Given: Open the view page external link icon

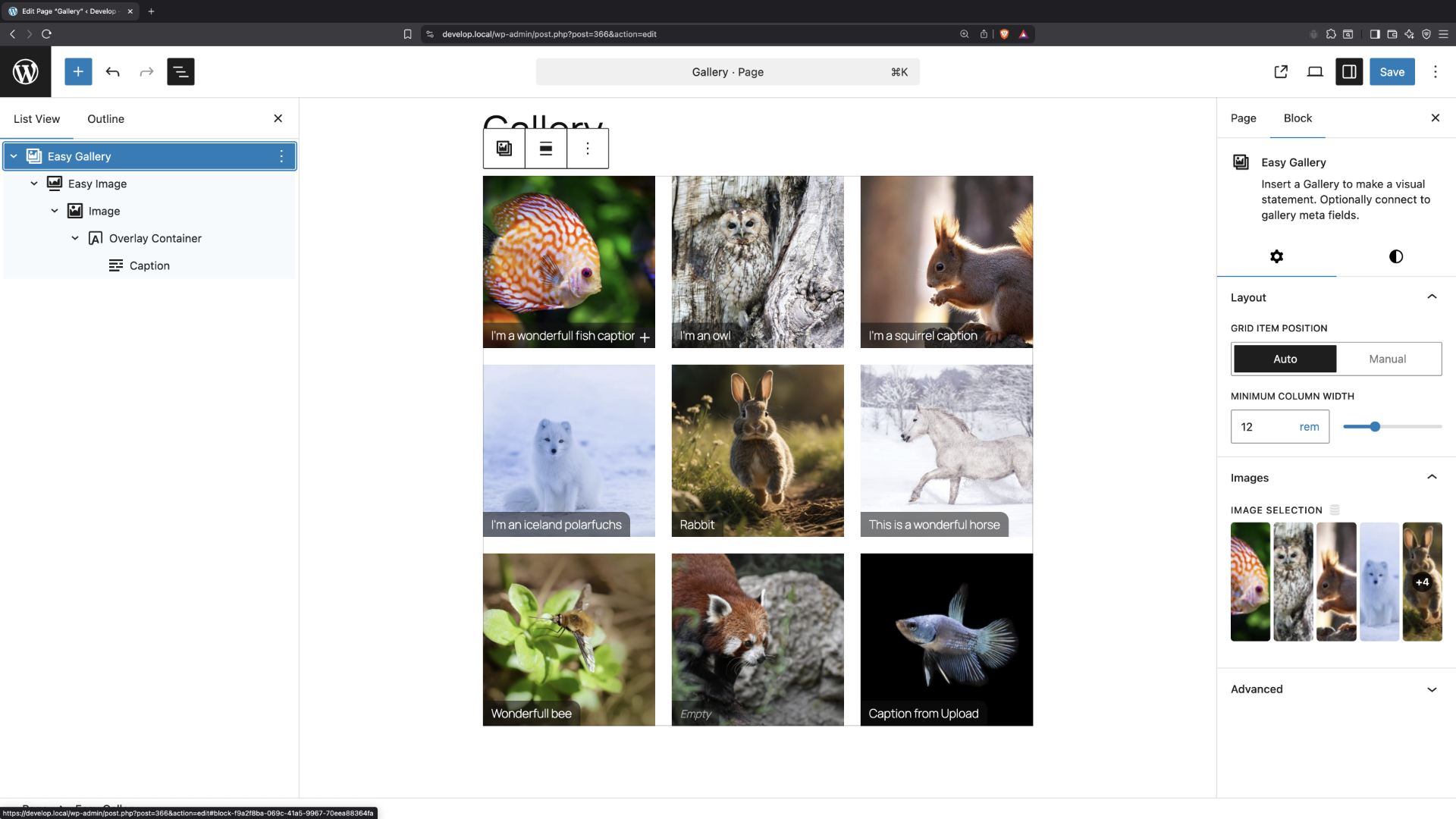Looking at the screenshot, I should pyautogui.click(x=1281, y=72).
